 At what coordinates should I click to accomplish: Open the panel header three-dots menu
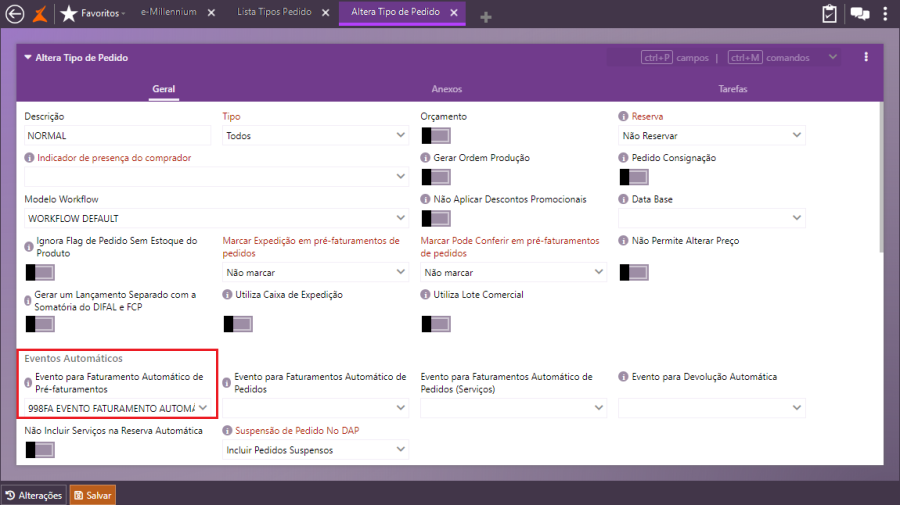866,57
